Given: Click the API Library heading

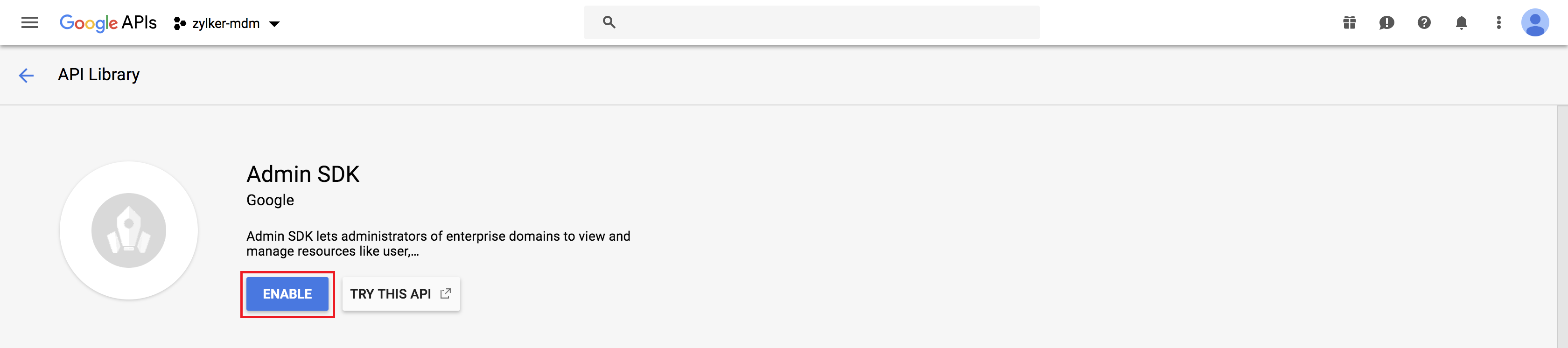Looking at the screenshot, I should (98, 75).
